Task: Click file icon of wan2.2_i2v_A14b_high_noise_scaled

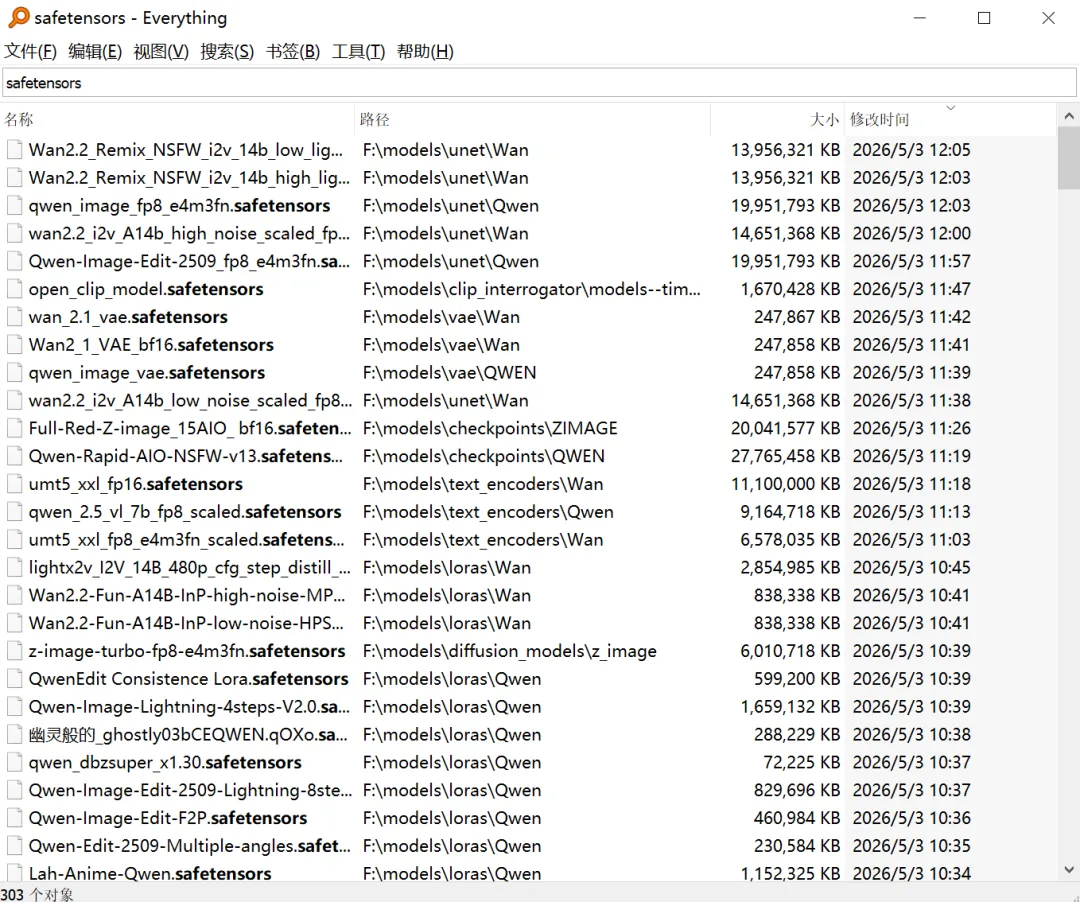Action: pyautogui.click(x=14, y=233)
